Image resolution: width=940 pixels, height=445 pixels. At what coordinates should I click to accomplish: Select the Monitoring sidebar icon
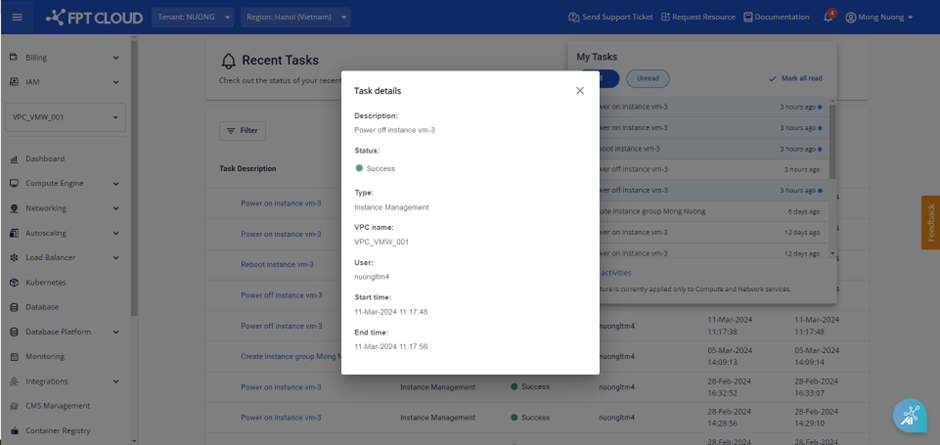15,357
